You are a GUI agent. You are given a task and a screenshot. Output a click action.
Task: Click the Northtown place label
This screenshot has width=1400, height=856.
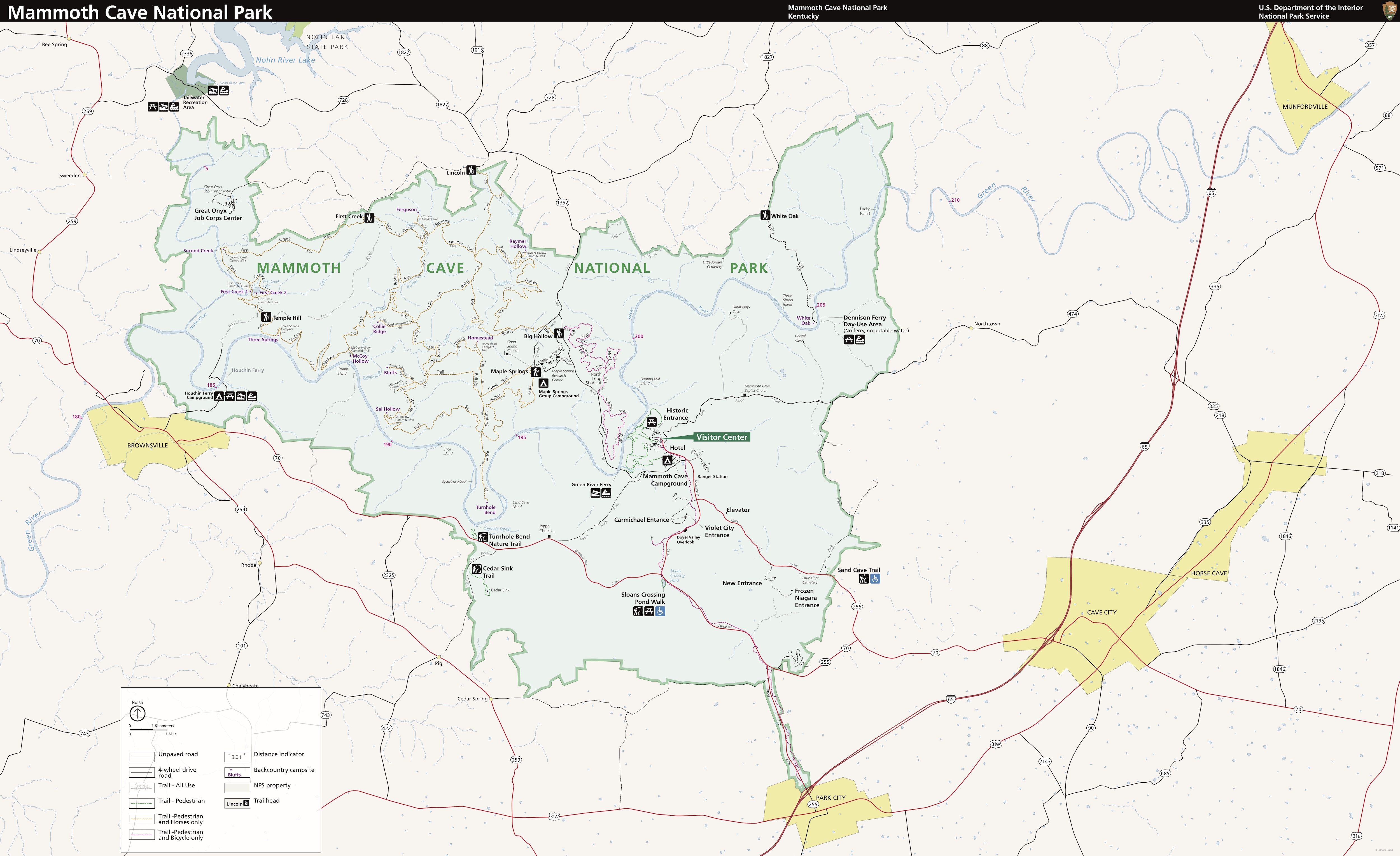click(987, 324)
